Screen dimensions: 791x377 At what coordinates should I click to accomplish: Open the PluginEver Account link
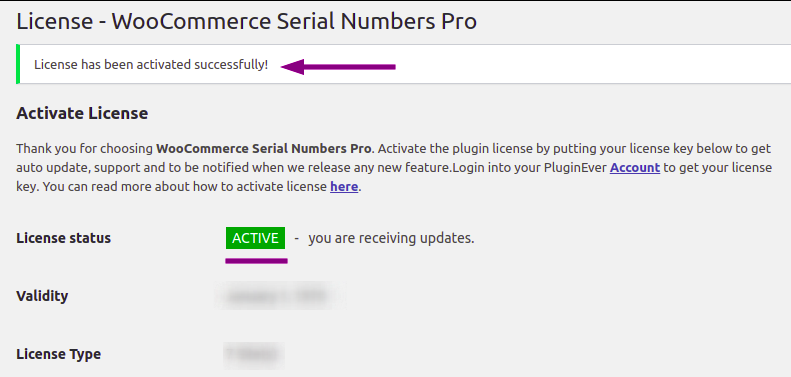pos(635,168)
